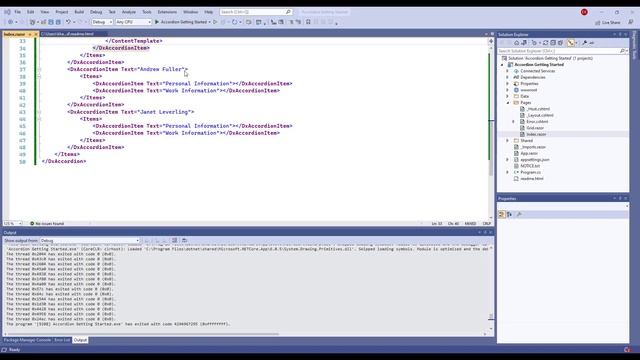Open the Debug configuration dropdown
The height and width of the screenshot is (360, 640).
click(x=102, y=22)
